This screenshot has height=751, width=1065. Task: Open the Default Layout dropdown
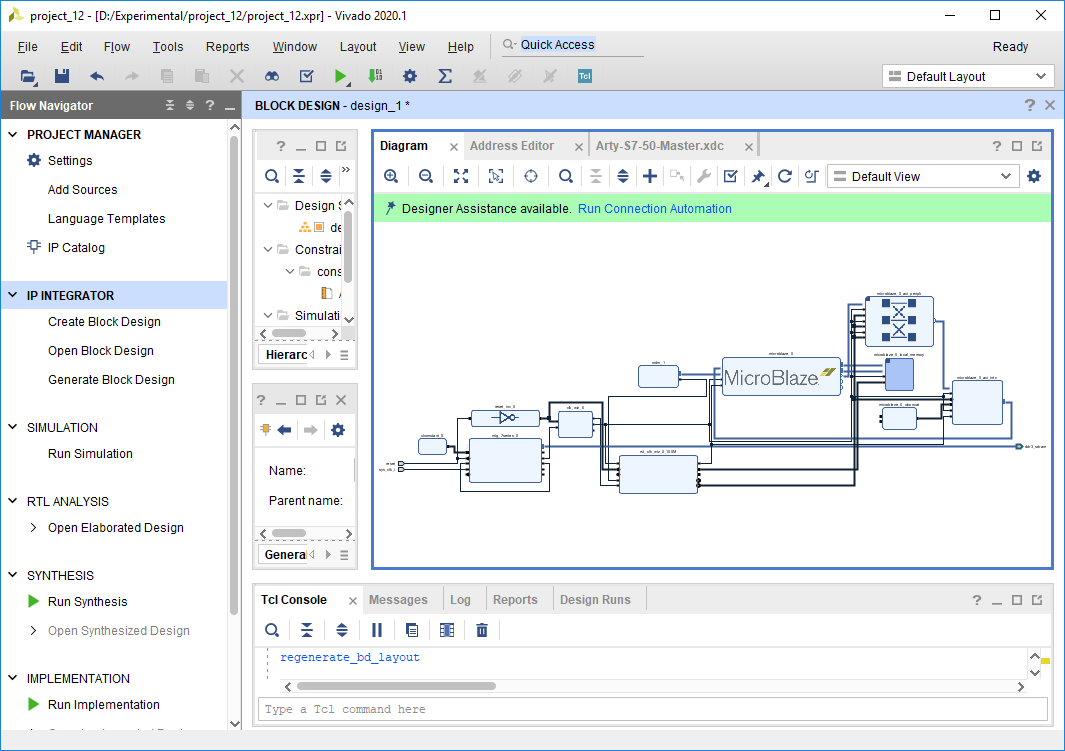(968, 76)
